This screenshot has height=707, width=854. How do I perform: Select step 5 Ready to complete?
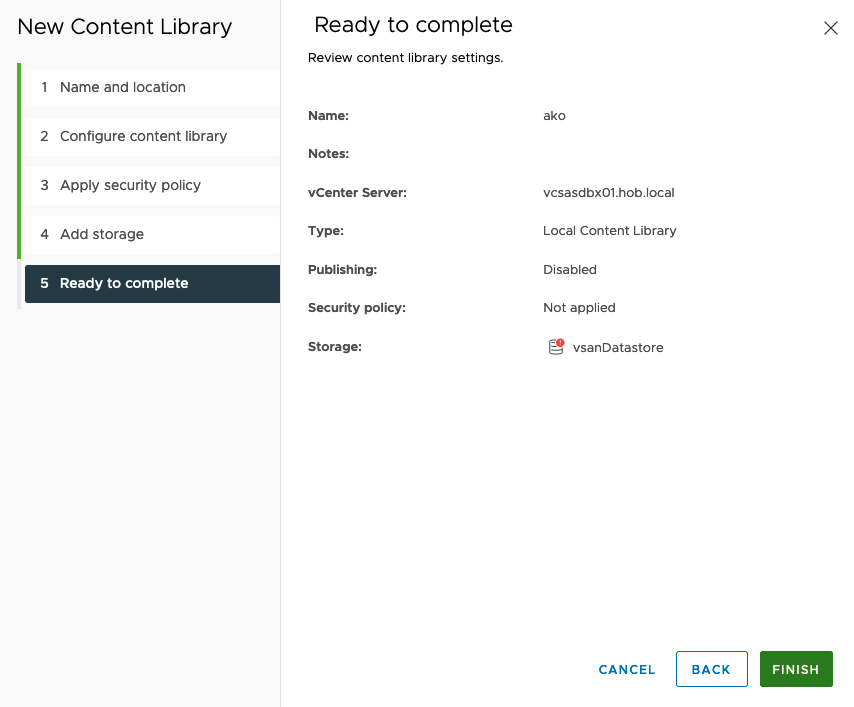[x=124, y=283]
